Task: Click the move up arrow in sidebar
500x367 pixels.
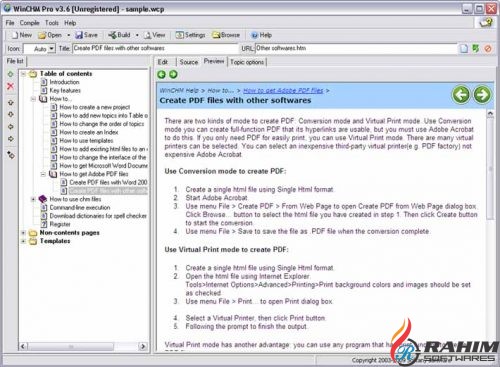Action: tap(11, 102)
